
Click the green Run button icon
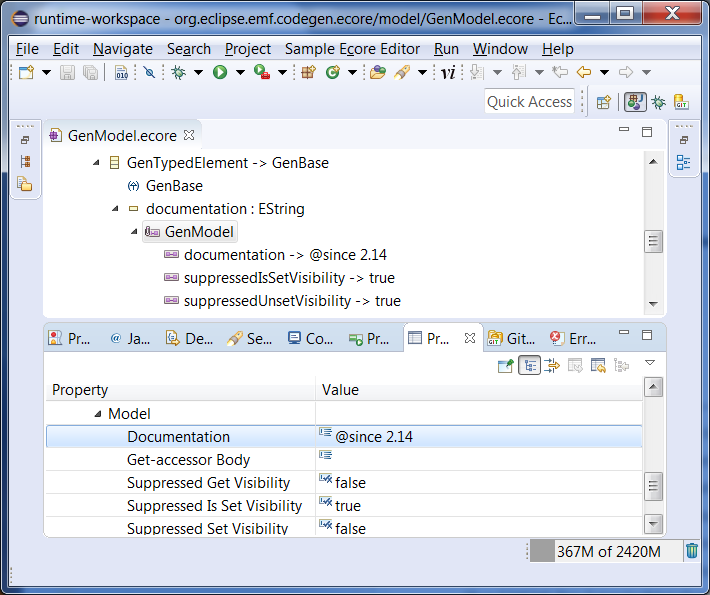click(220, 72)
